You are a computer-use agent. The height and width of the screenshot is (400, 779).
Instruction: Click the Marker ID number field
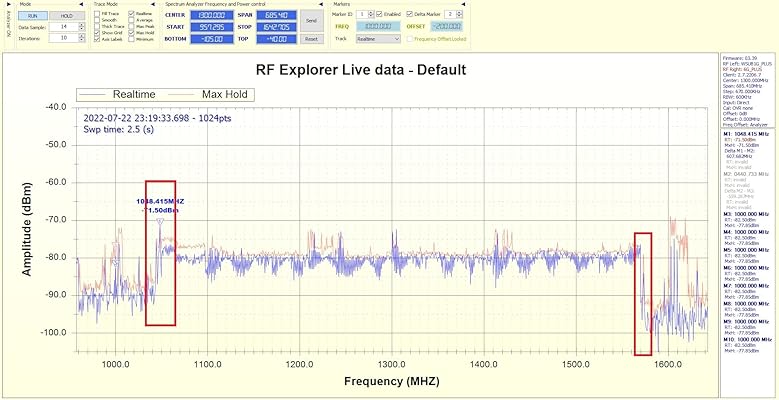pyautogui.click(x=362, y=14)
